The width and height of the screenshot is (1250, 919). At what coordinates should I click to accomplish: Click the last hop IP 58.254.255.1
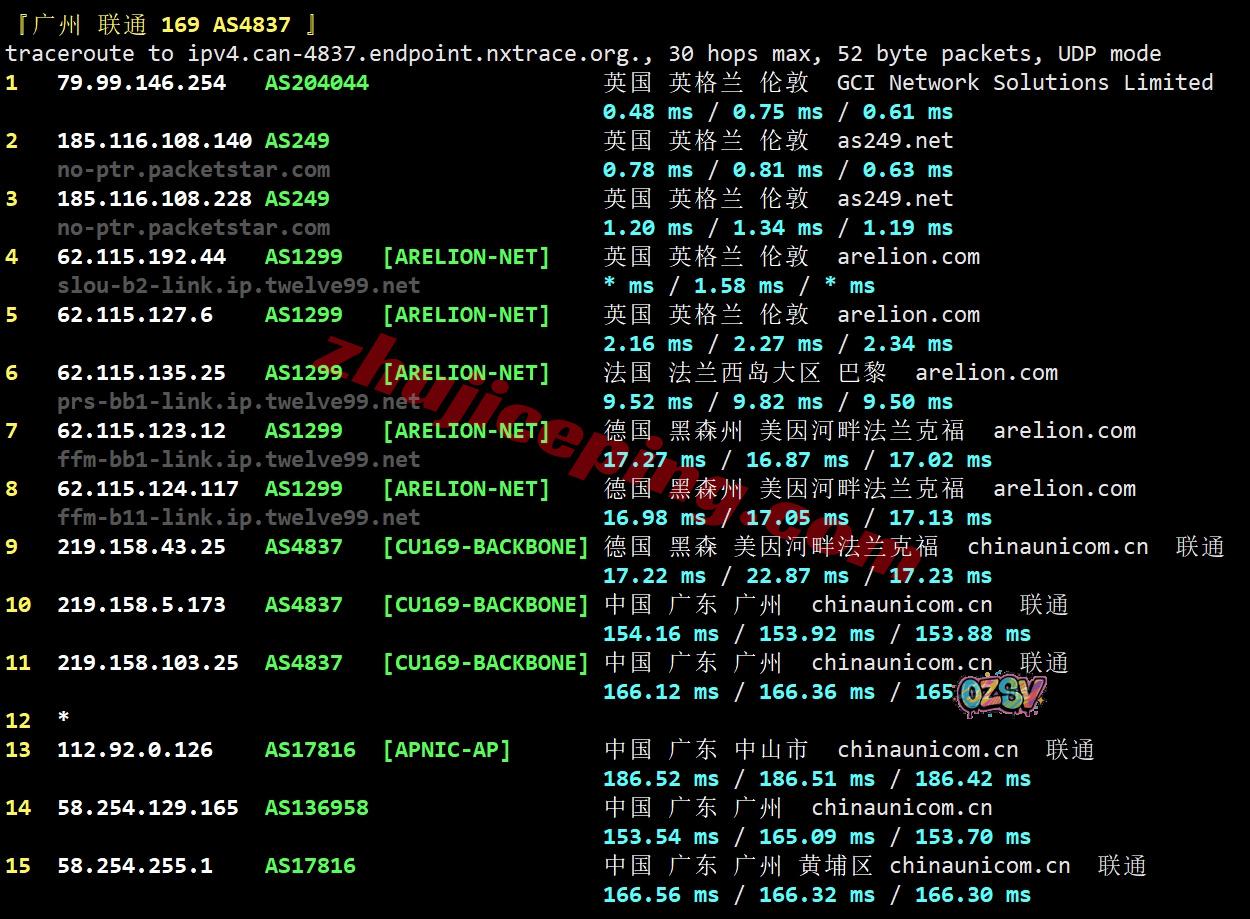[x=135, y=866]
